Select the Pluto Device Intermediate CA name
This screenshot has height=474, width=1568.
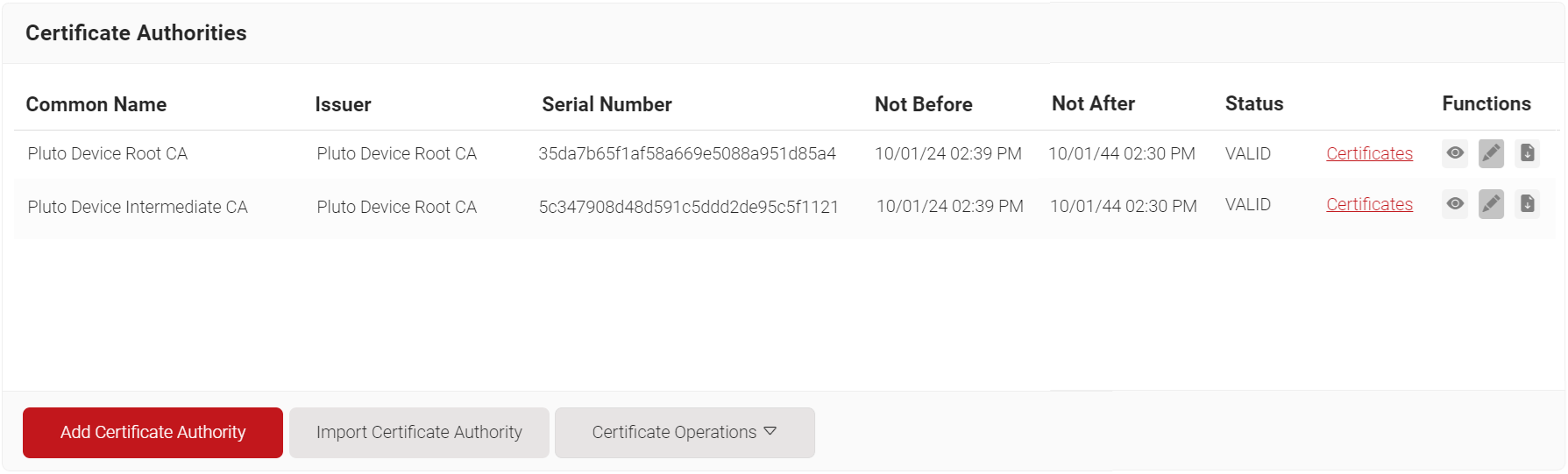point(138,207)
